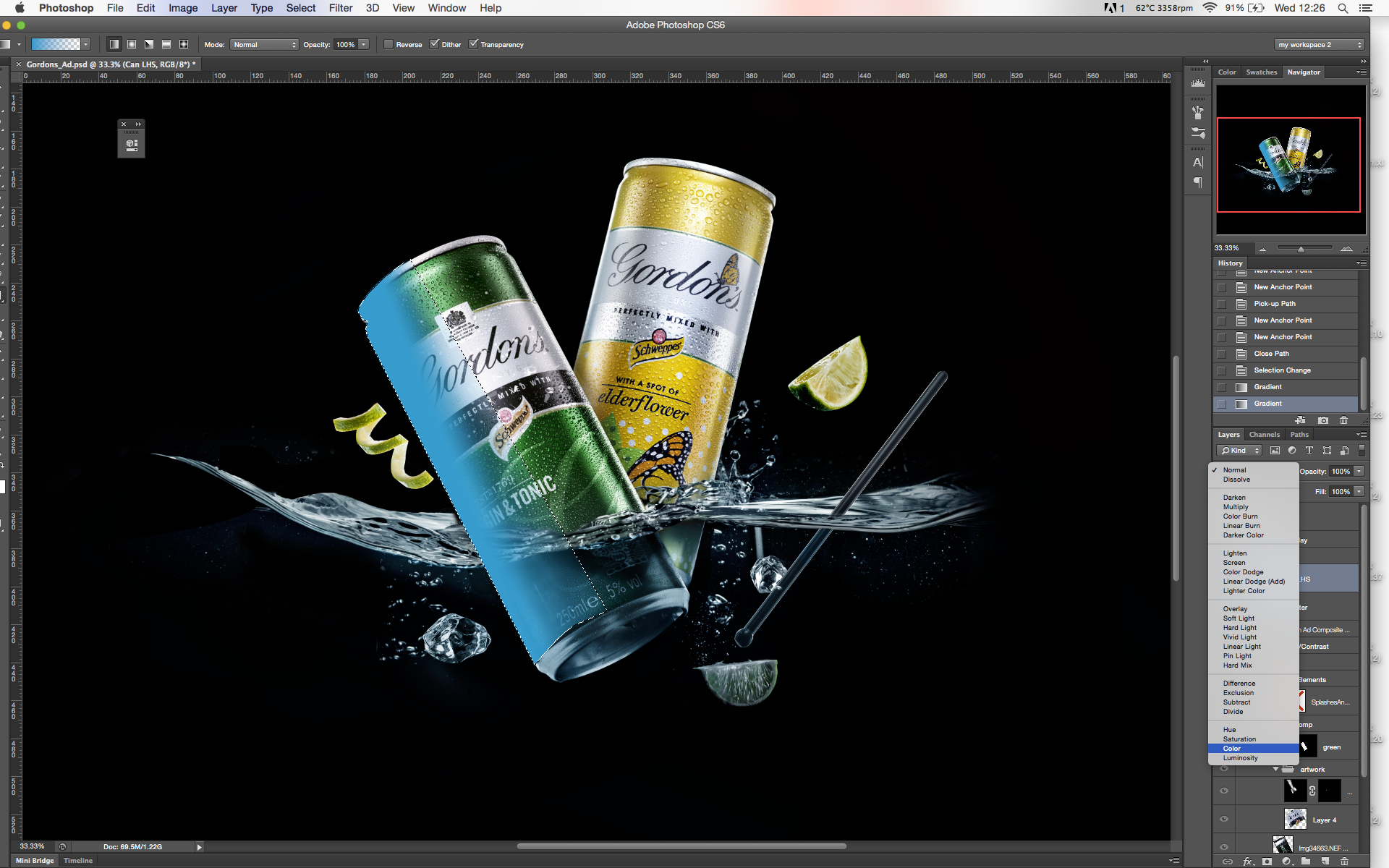Hide the Img34663.NEF layer

click(1224, 847)
